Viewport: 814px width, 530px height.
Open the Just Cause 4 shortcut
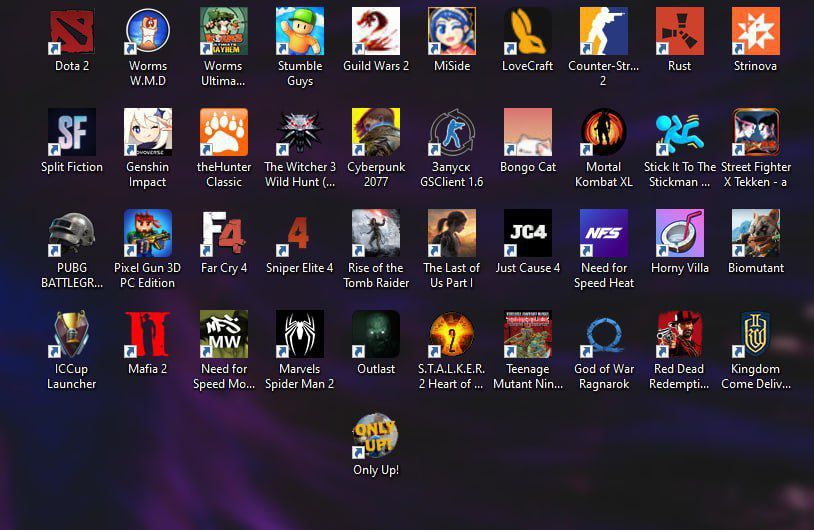coord(527,233)
